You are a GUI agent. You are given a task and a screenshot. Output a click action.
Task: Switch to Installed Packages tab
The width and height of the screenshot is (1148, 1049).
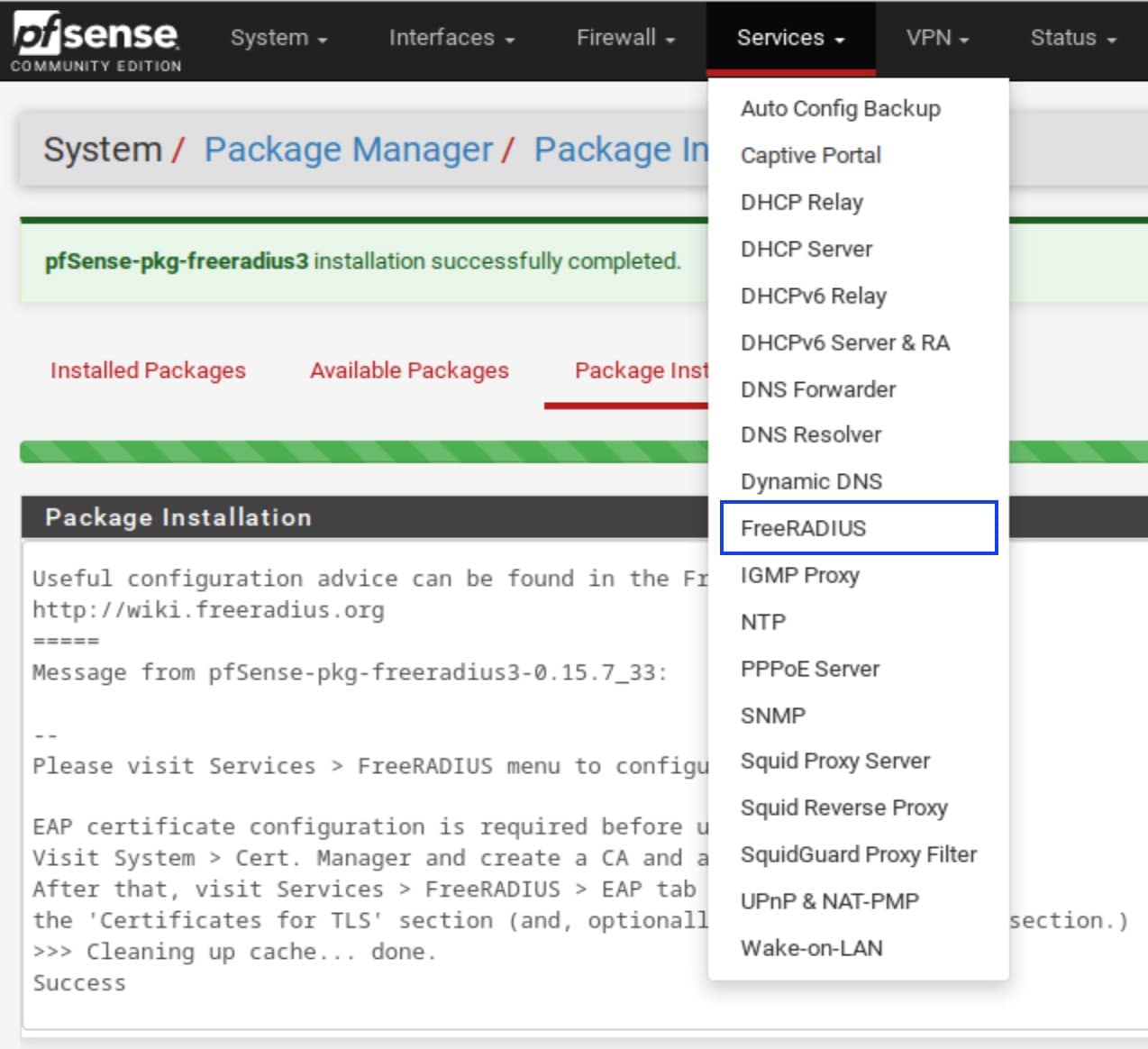pos(148,370)
